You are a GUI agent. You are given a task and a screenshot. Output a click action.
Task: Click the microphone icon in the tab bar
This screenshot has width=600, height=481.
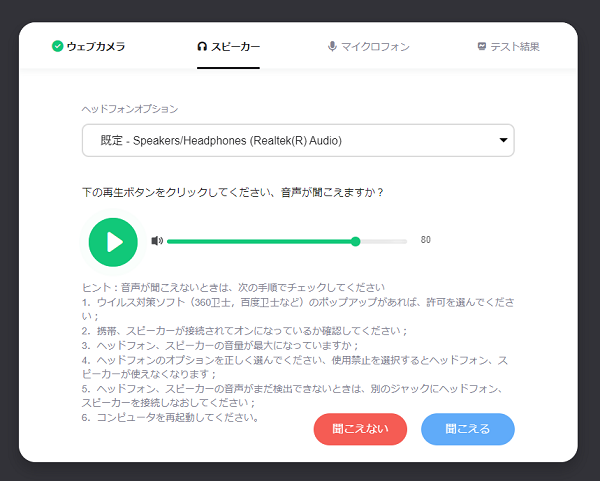(x=332, y=46)
